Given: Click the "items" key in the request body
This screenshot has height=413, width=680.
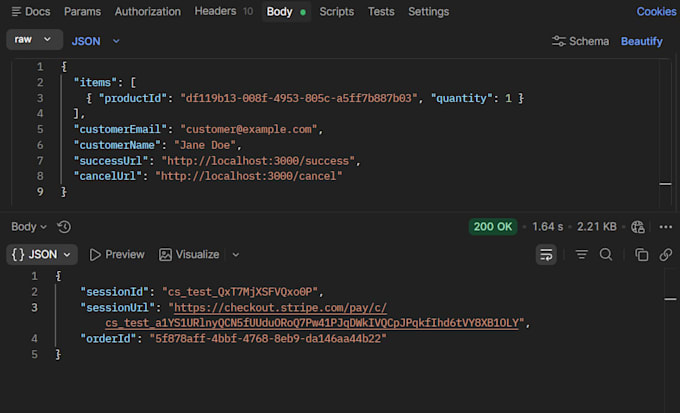Looking at the screenshot, I should click(x=95, y=83).
